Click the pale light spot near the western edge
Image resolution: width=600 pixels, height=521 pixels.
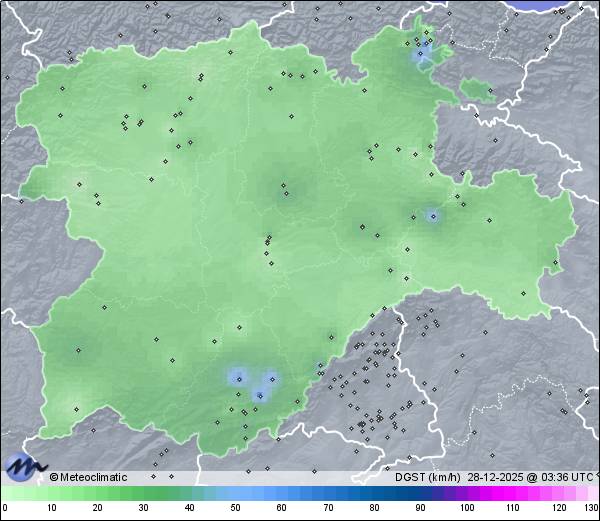click(x=78, y=183)
